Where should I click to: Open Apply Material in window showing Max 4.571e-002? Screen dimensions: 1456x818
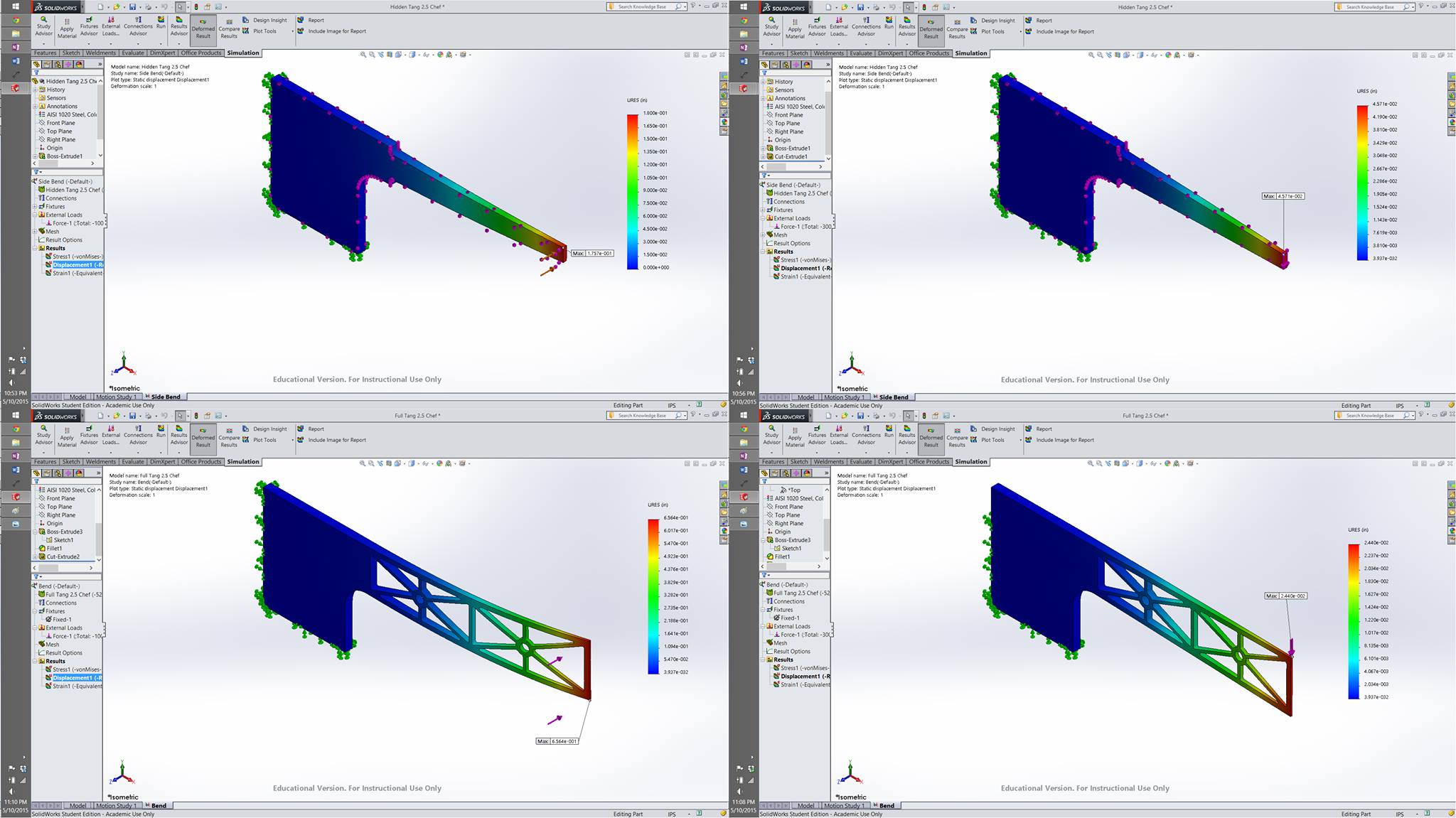coord(795,28)
